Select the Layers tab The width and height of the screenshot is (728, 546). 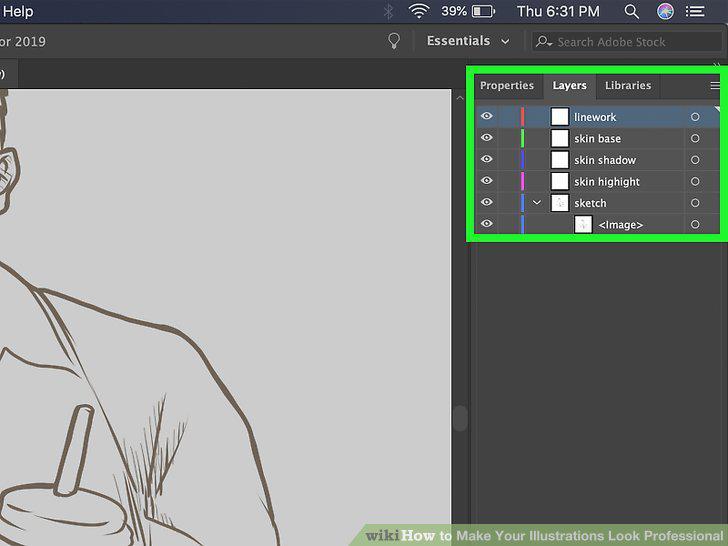coord(569,86)
